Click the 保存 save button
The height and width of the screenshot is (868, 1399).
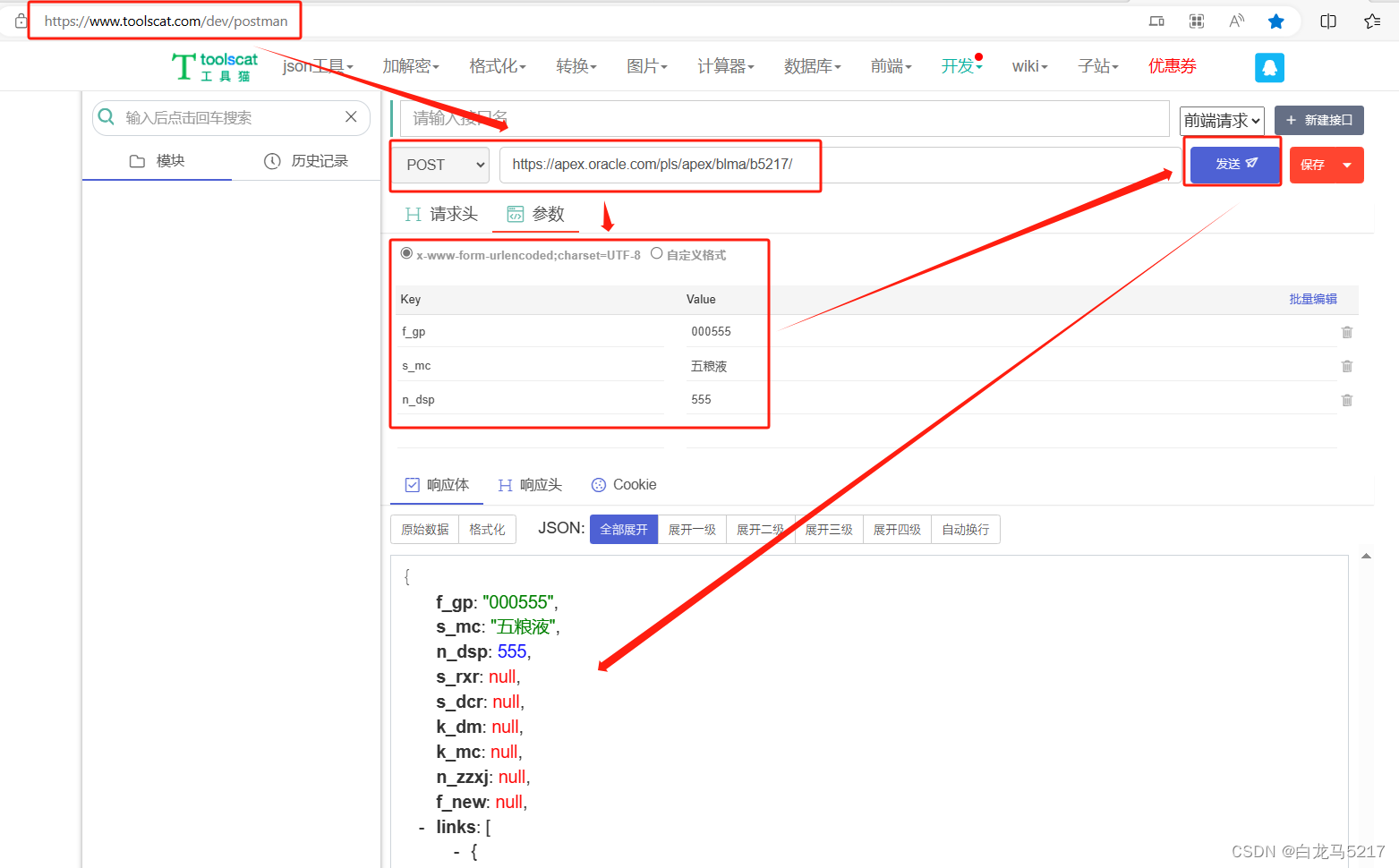(x=1313, y=165)
